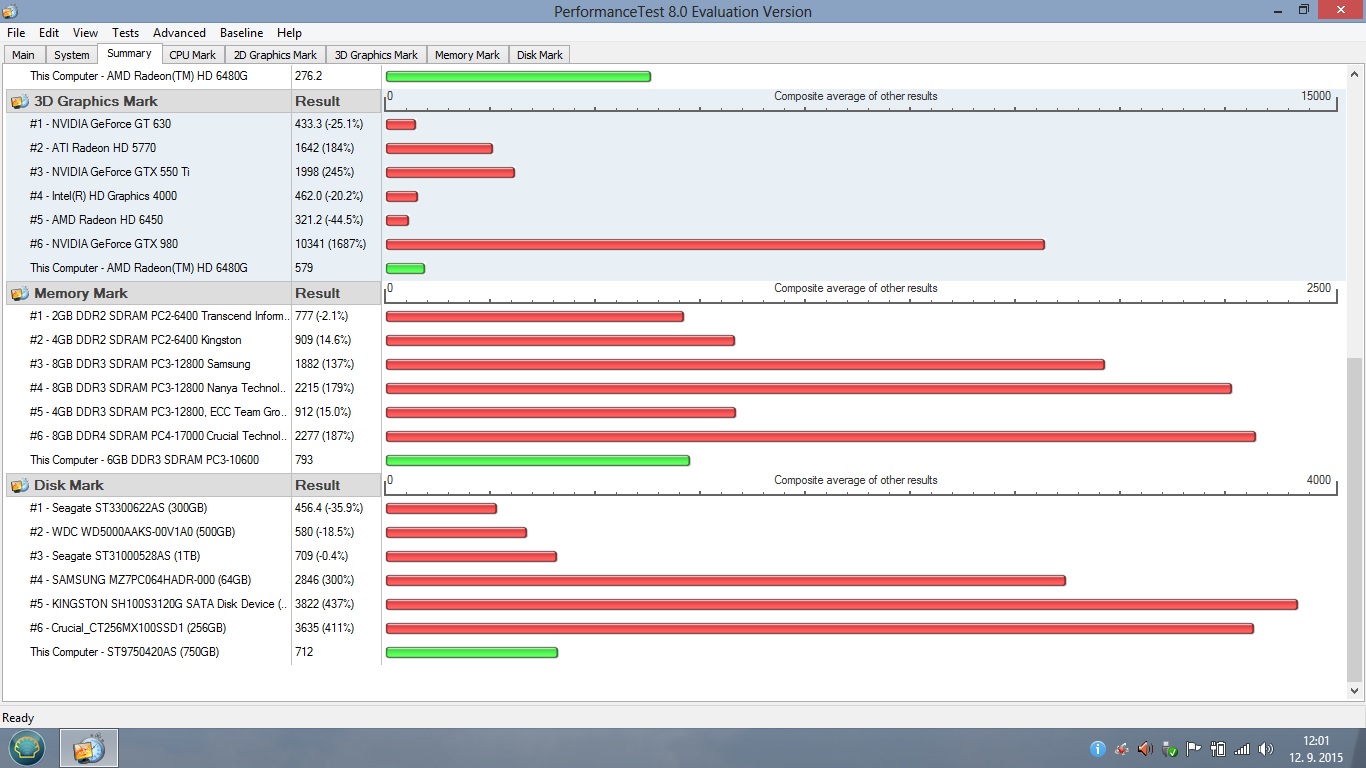Click the result value '10341 (1687%)'
Image resolution: width=1366 pixels, height=768 pixels.
tap(330, 244)
